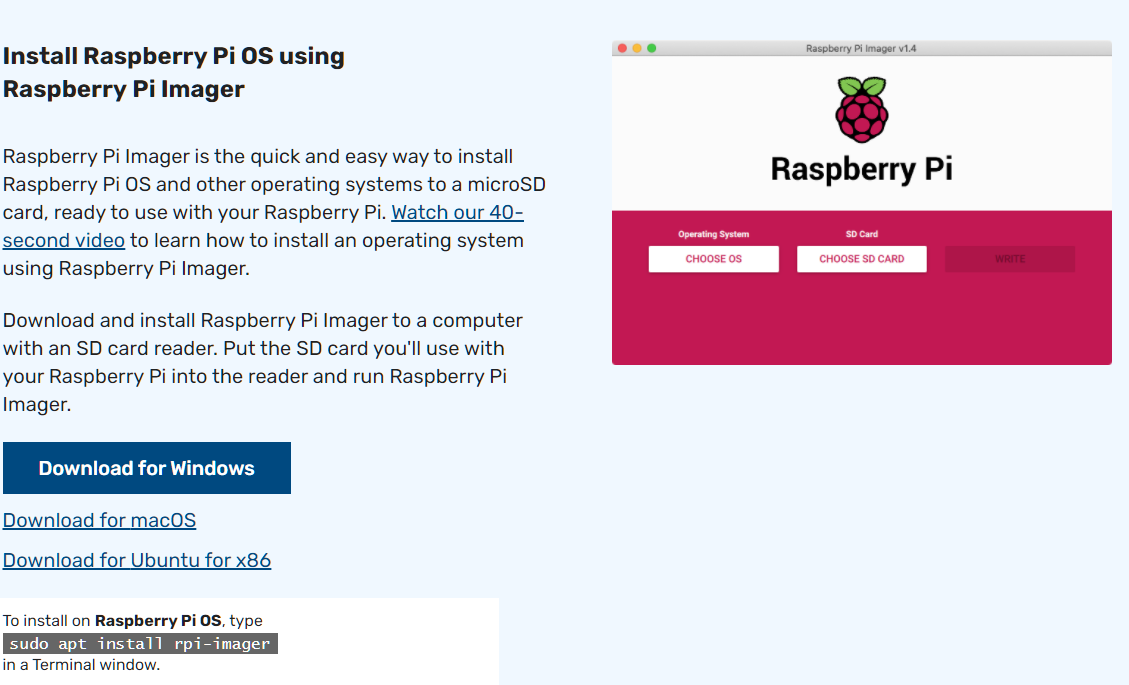Open the Download for macOS link
The width and height of the screenshot is (1129, 685).
pos(99,520)
